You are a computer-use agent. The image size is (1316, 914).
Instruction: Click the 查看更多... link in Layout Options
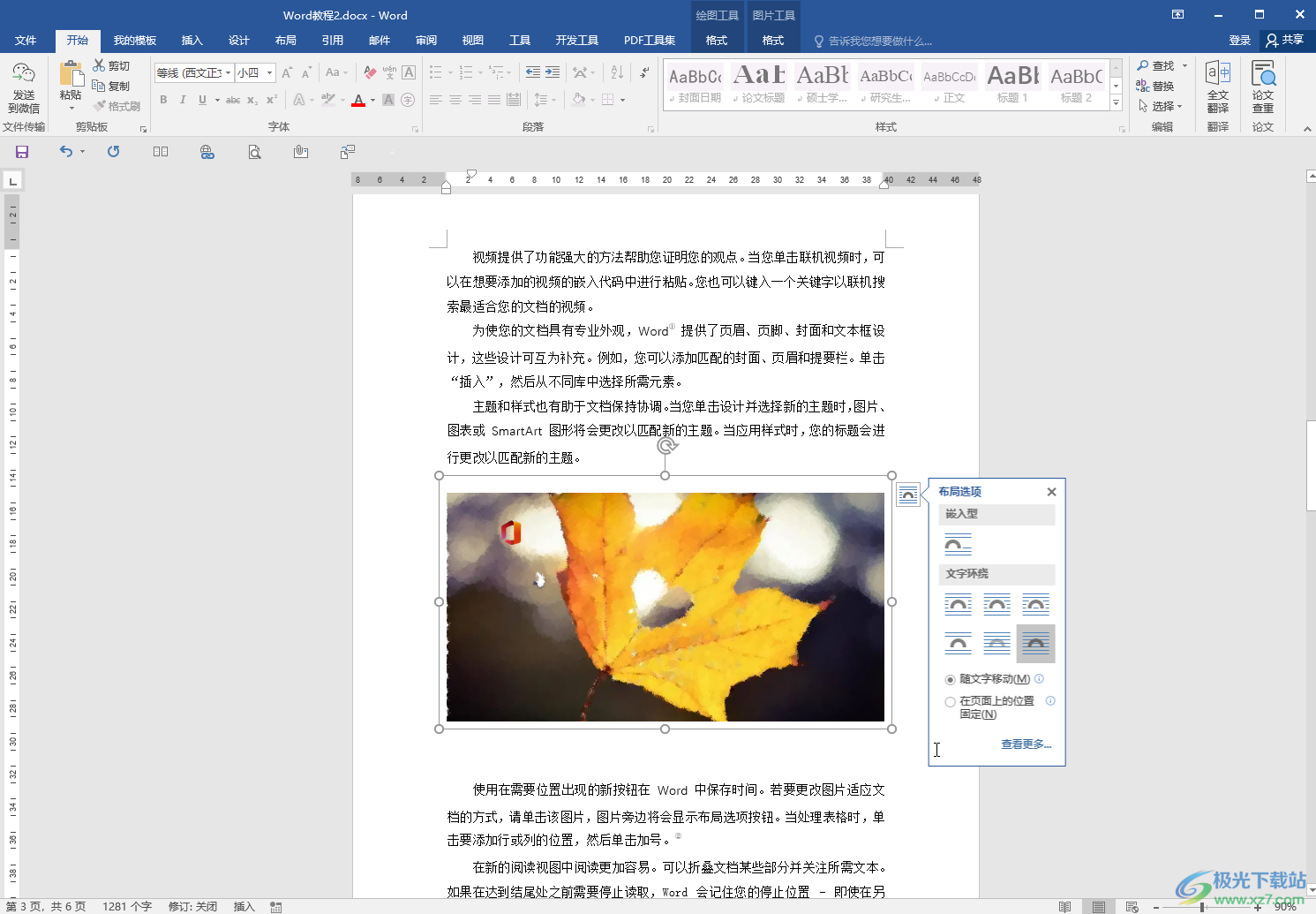(1026, 744)
